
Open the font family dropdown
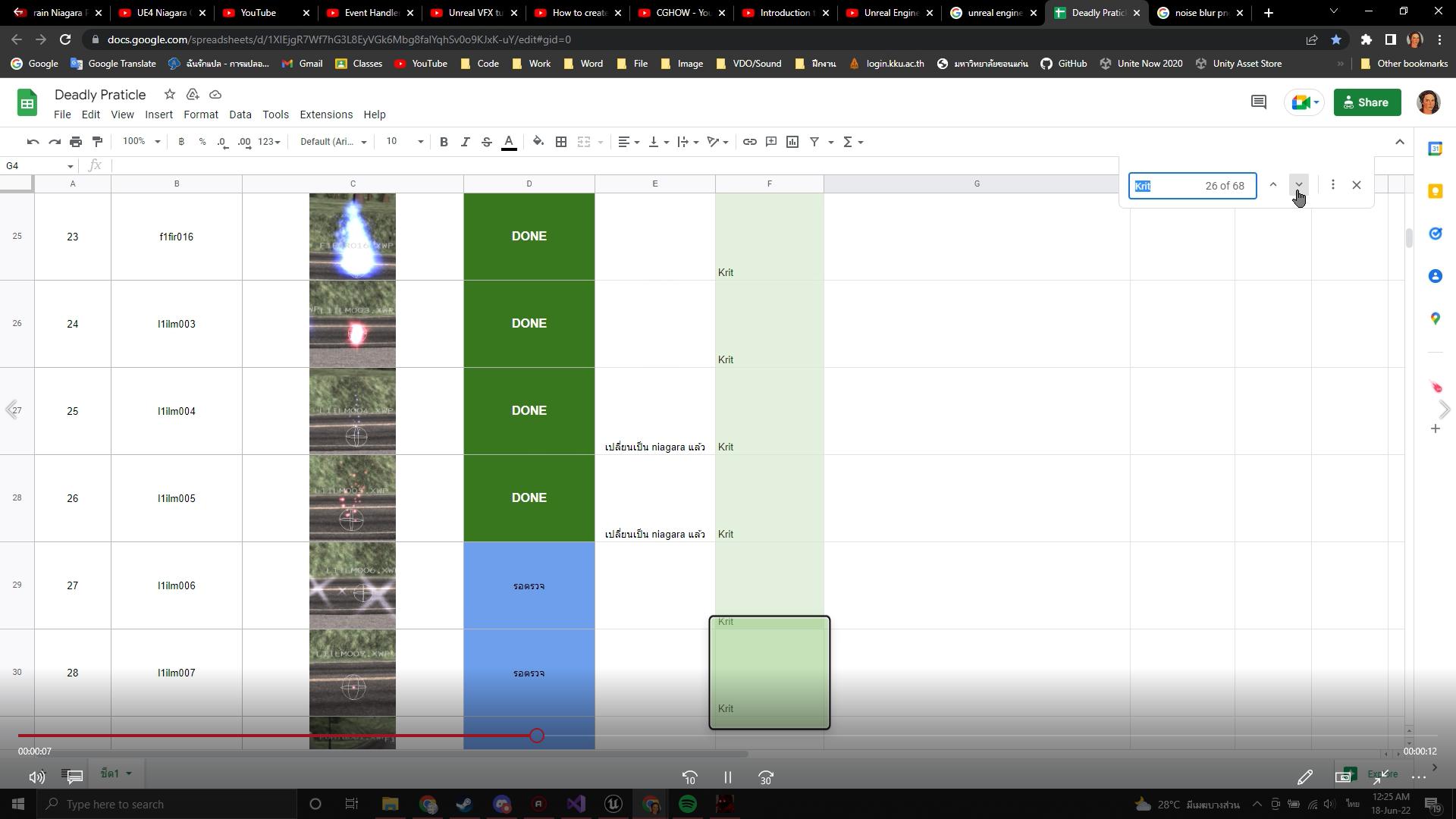[x=333, y=142]
